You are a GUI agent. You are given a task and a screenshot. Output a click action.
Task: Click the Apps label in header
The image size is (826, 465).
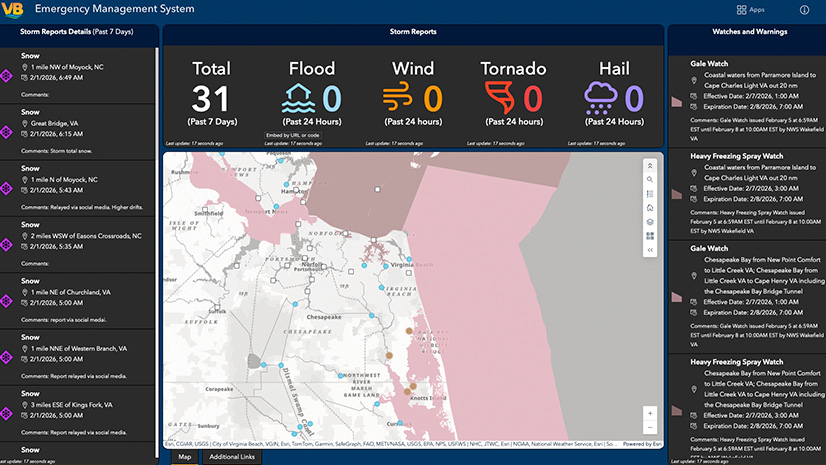point(756,9)
